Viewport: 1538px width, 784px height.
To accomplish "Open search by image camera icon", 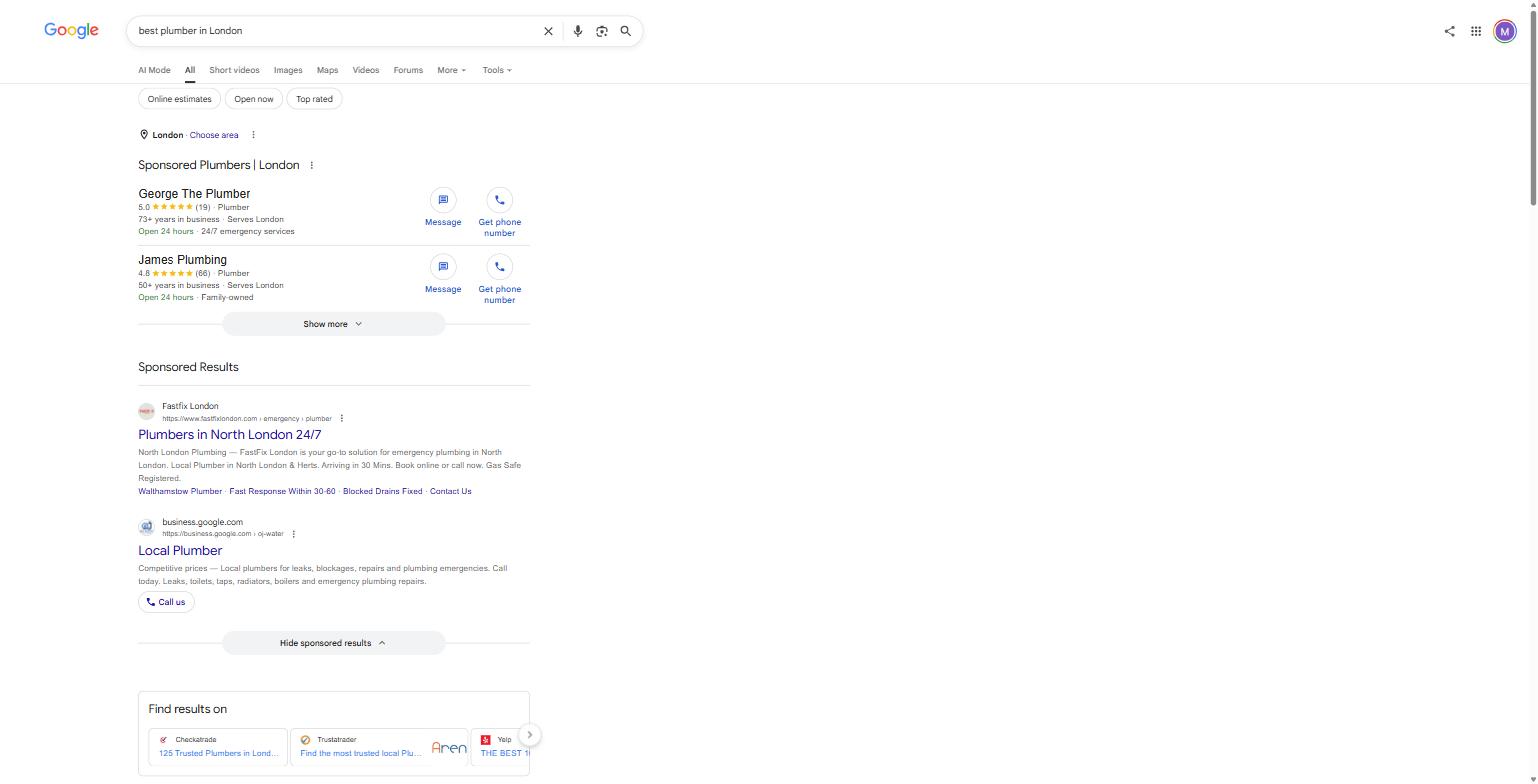I will pyautogui.click(x=602, y=31).
